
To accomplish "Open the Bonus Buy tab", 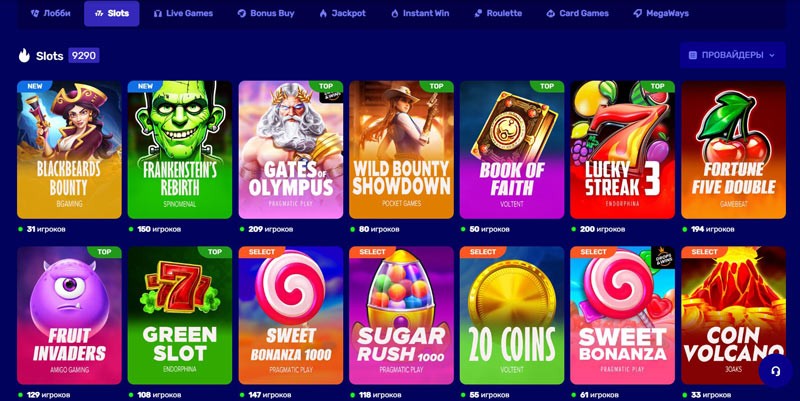I will [266, 14].
